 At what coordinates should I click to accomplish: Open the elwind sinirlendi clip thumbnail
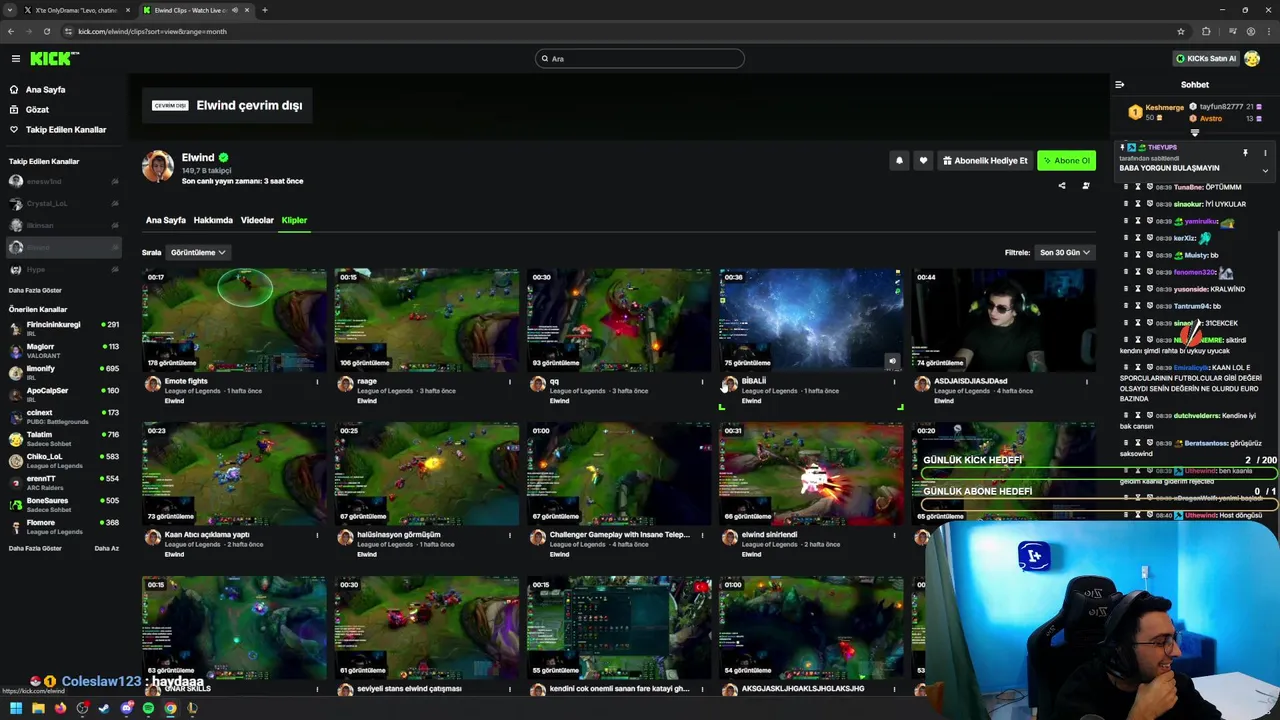pos(811,474)
